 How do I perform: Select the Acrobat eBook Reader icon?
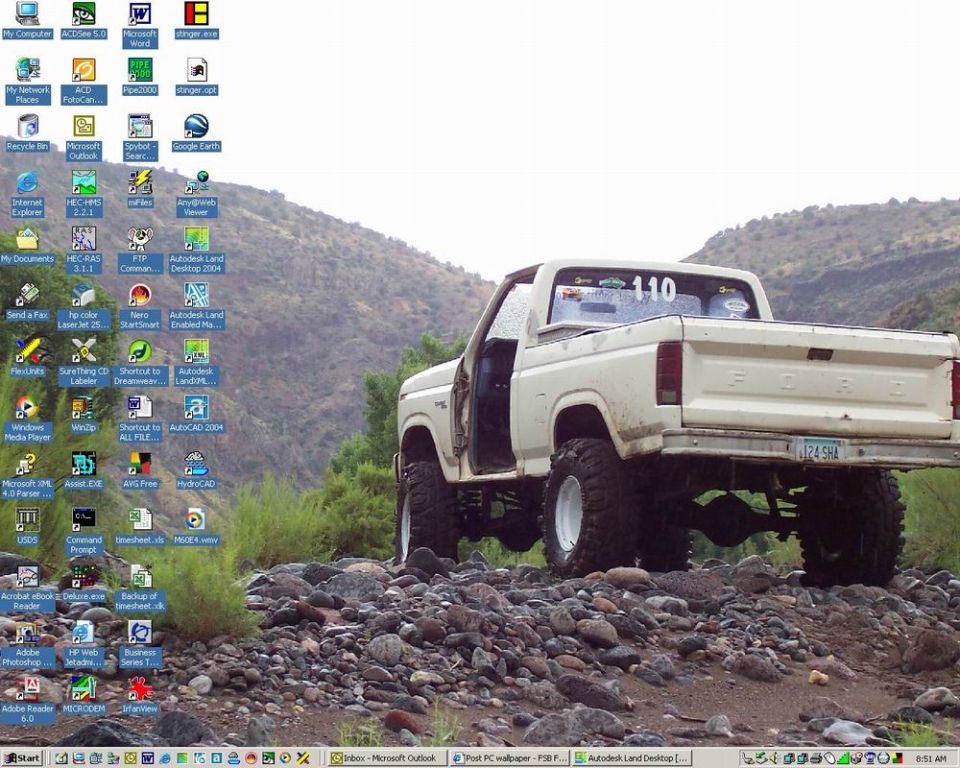[28, 588]
